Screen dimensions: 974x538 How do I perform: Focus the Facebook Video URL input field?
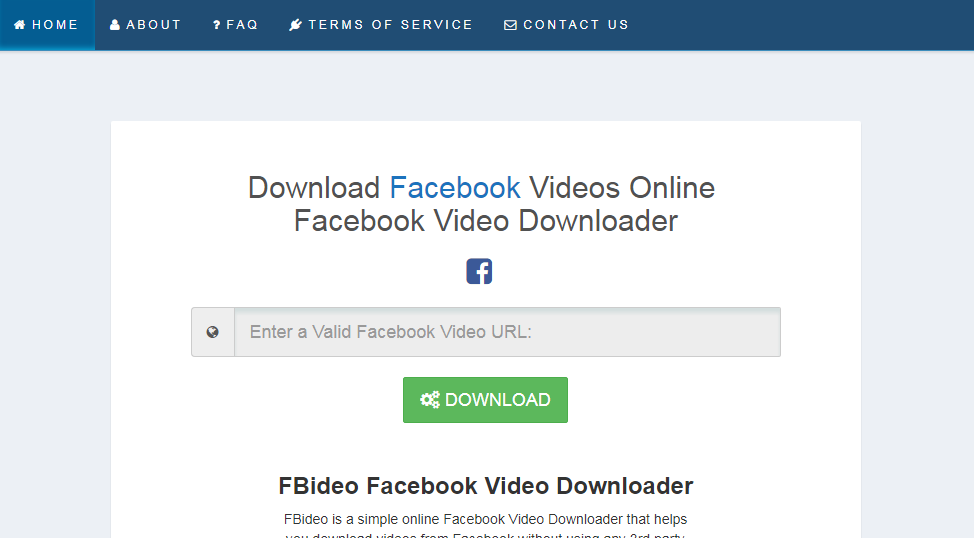click(507, 332)
